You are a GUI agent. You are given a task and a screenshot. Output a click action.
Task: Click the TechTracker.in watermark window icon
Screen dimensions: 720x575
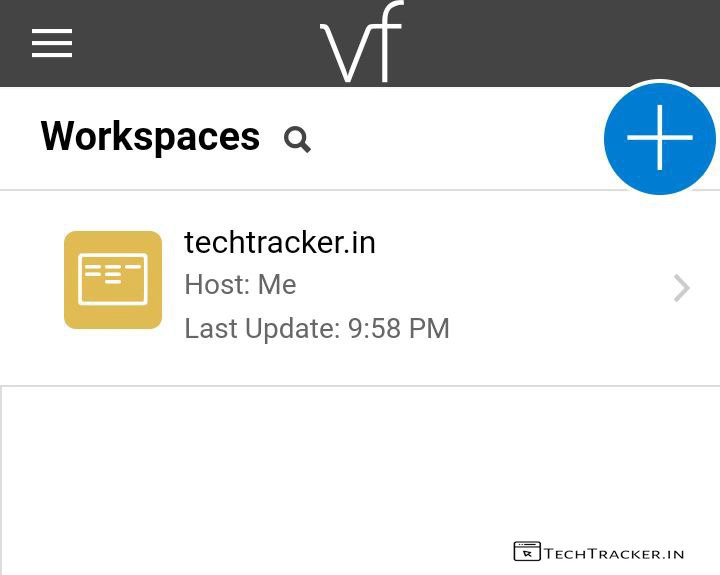[x=527, y=552]
